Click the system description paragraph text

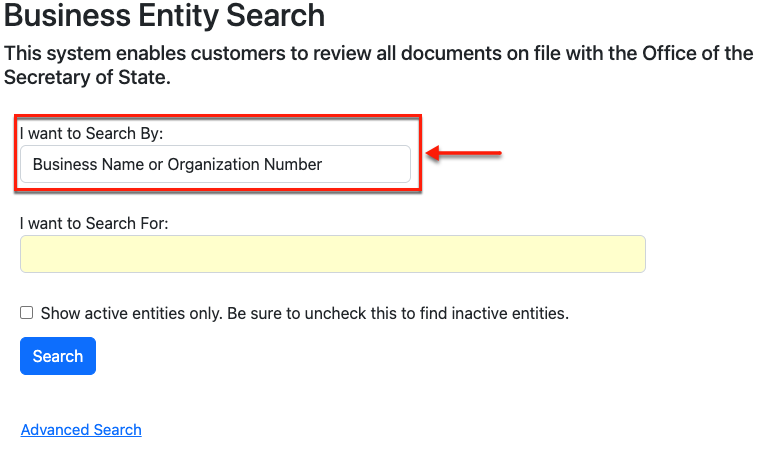[x=379, y=65]
